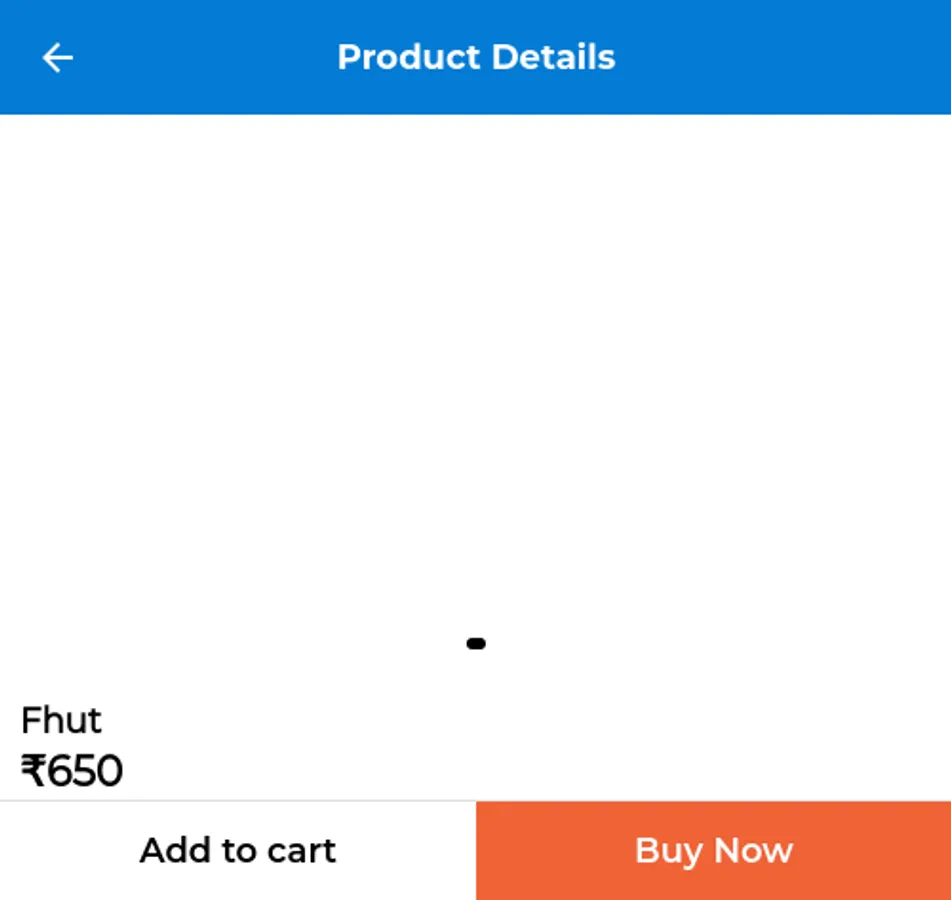Add the Fhut product to cart
The height and width of the screenshot is (900, 951).
click(238, 850)
